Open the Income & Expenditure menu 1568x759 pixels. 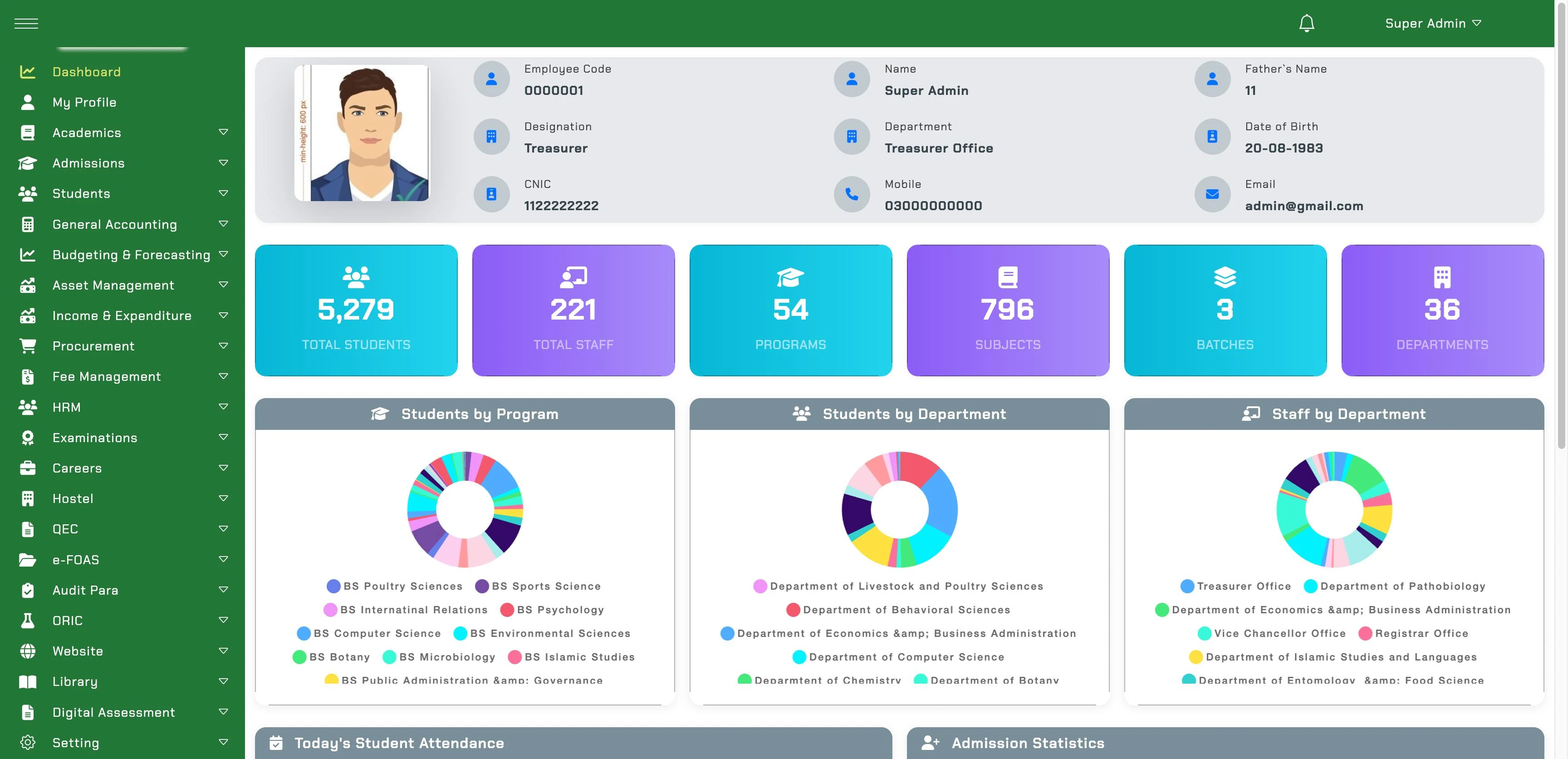[x=122, y=315]
